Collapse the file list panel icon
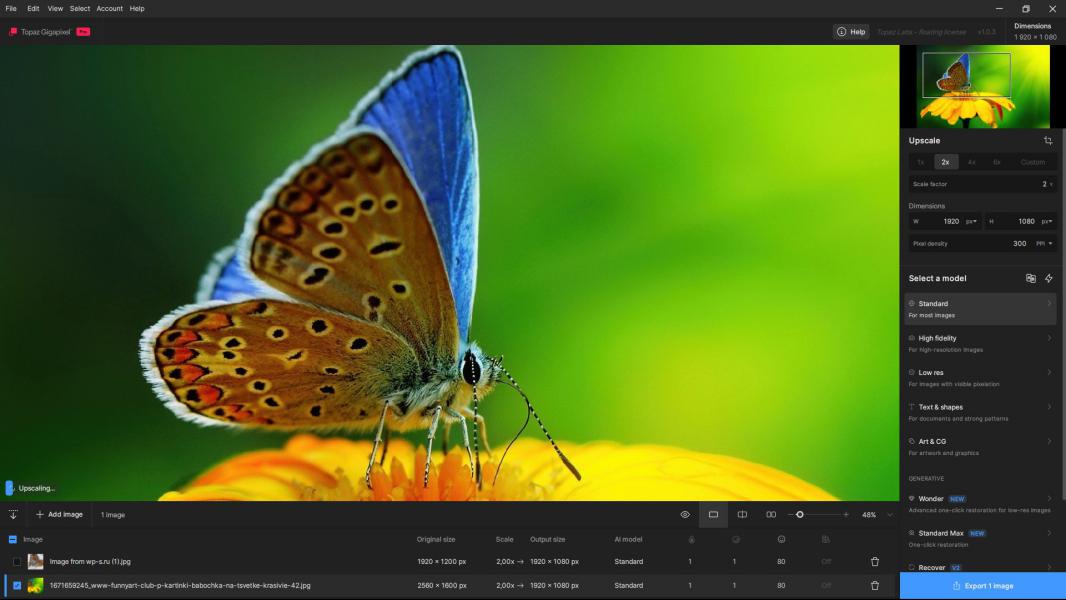The width and height of the screenshot is (1066, 600). [x=13, y=515]
